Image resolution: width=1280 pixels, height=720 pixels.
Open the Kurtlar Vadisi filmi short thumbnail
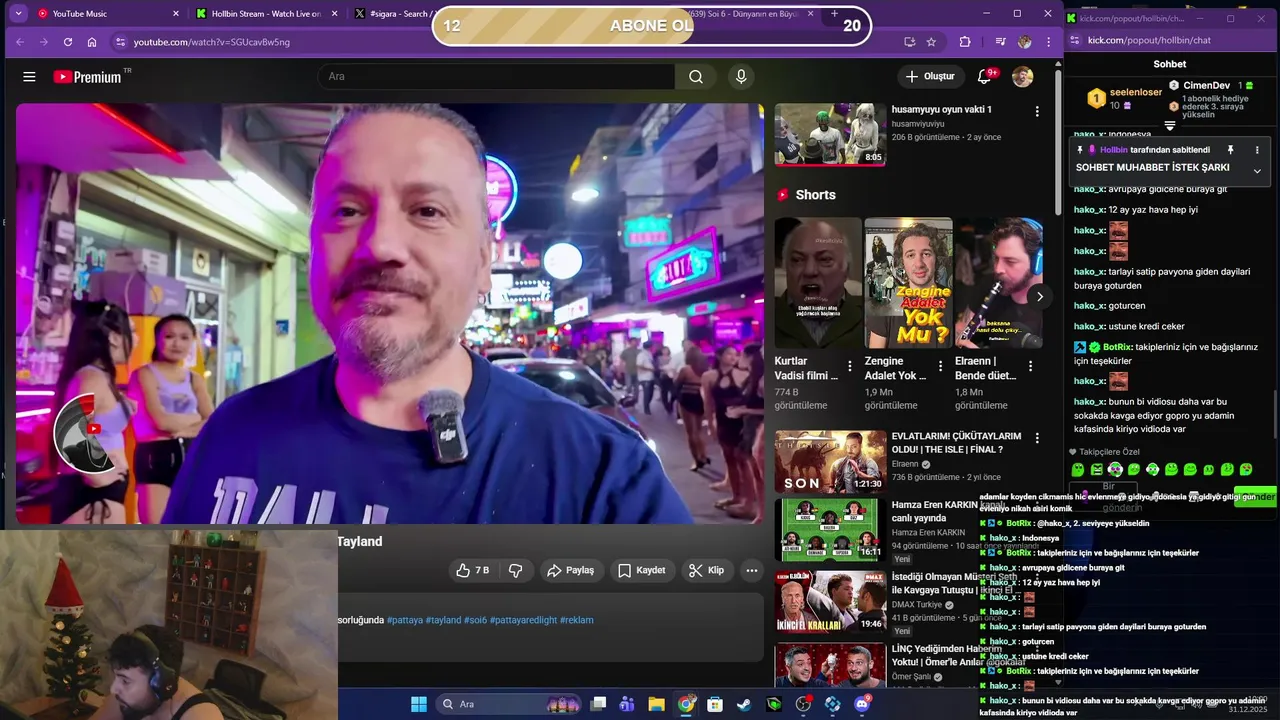(818, 283)
